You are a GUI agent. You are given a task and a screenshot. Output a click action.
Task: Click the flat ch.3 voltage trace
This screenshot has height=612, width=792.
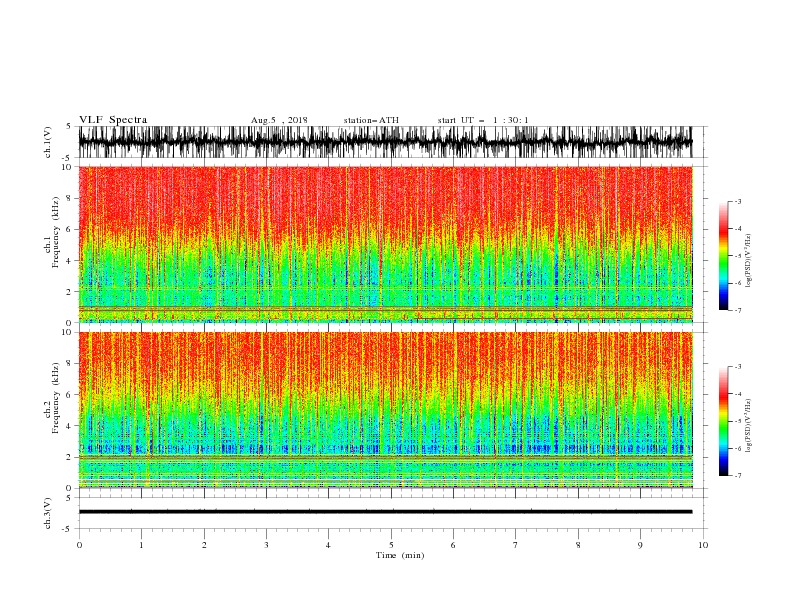click(x=385, y=512)
